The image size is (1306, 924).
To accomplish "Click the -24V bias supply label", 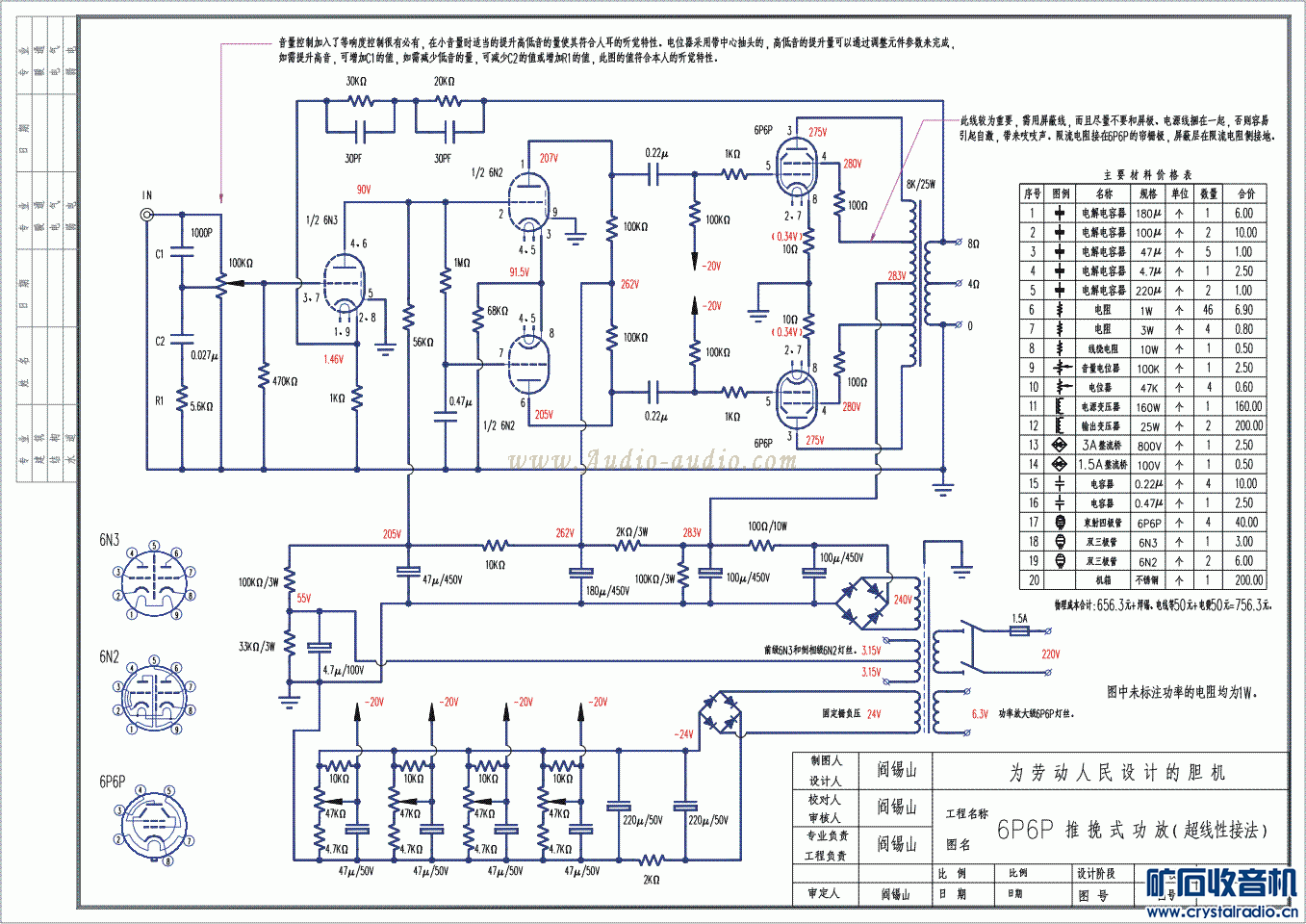I will pyautogui.click(x=684, y=733).
